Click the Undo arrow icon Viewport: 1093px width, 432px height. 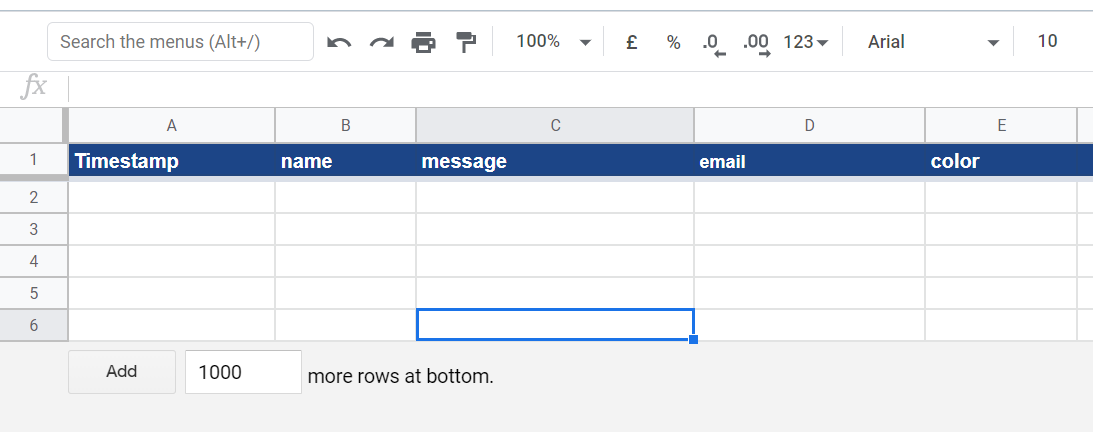point(339,42)
